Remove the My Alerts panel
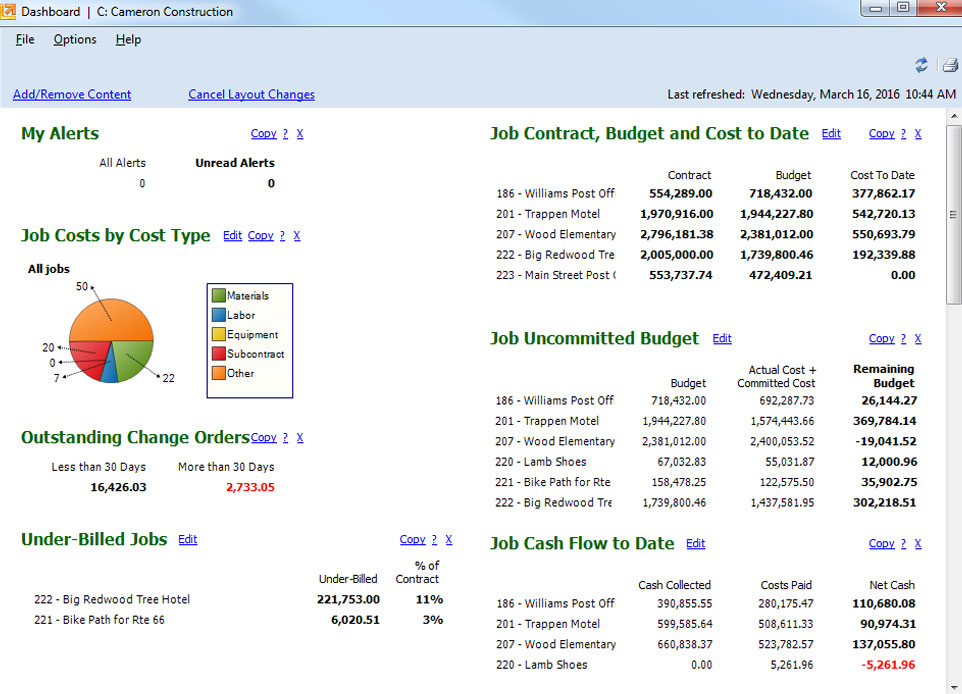 pos(300,133)
